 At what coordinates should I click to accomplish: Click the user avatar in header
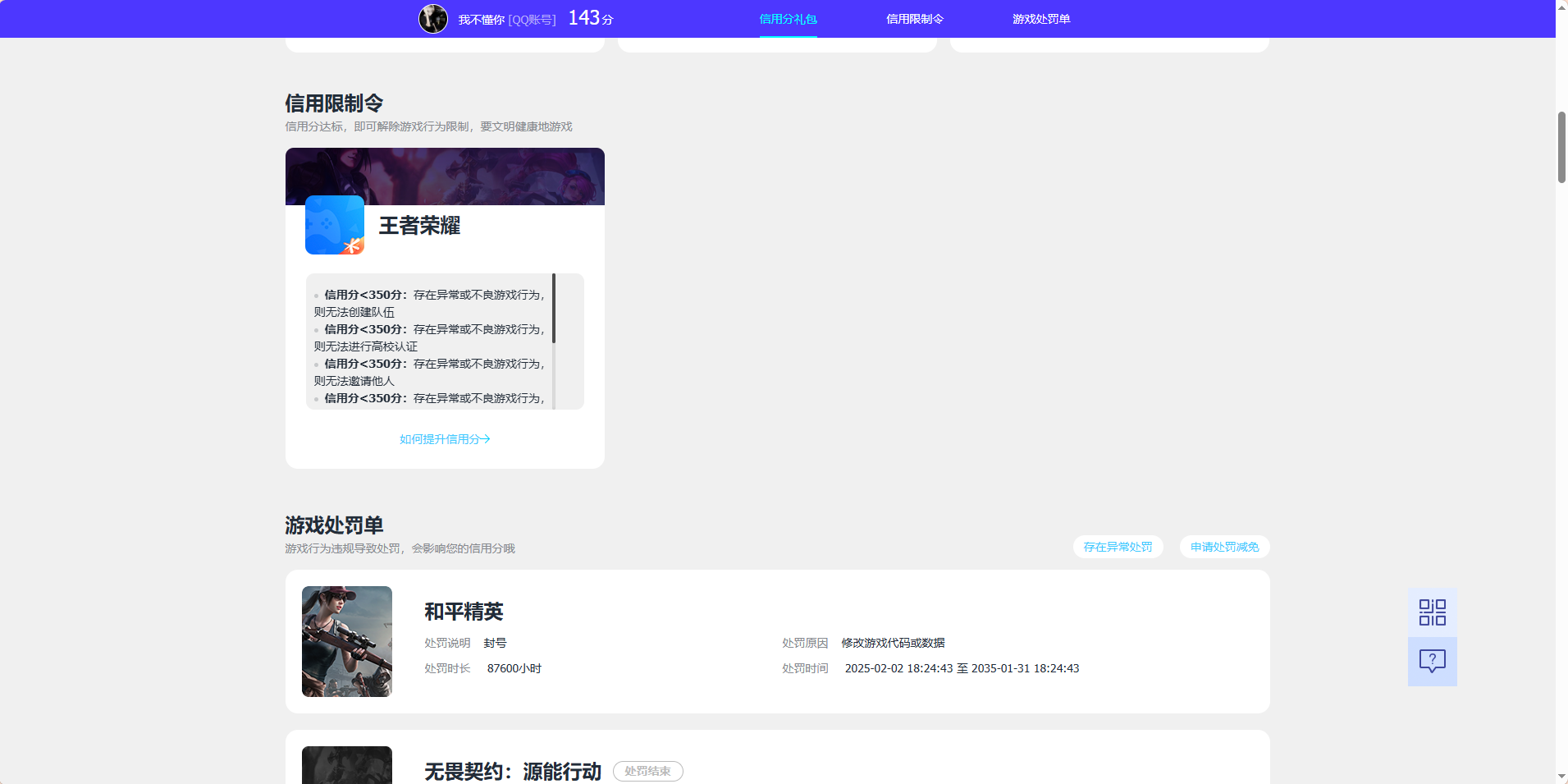(433, 18)
